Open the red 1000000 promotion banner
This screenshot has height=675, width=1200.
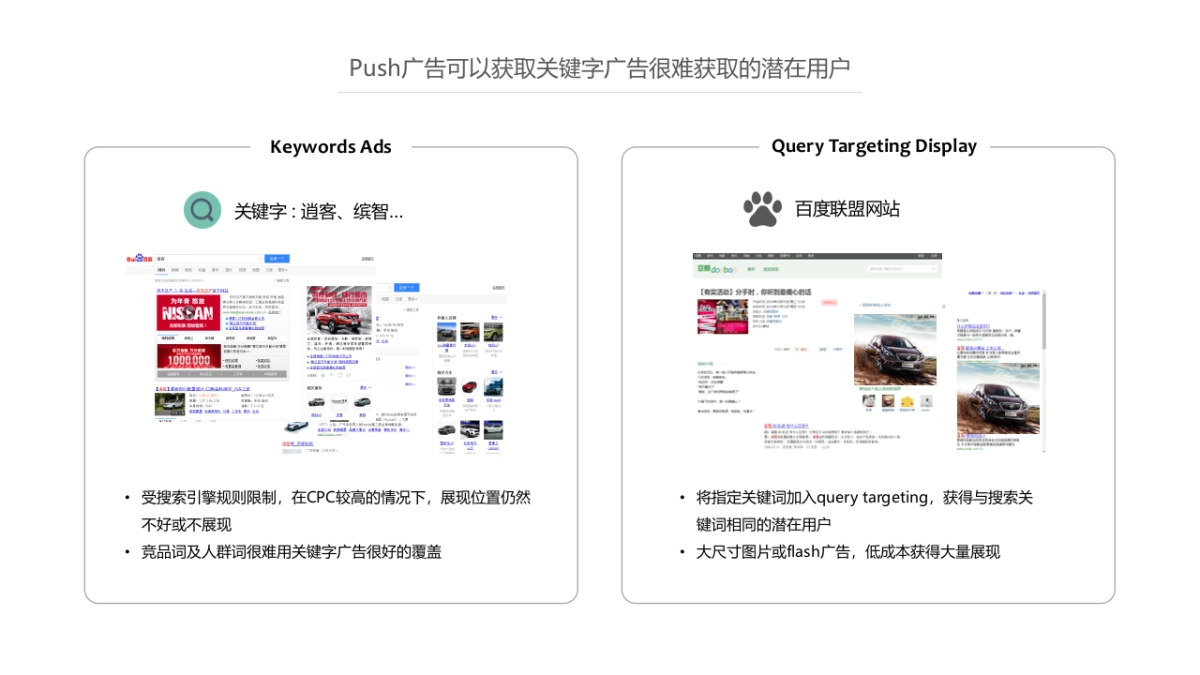(x=188, y=358)
